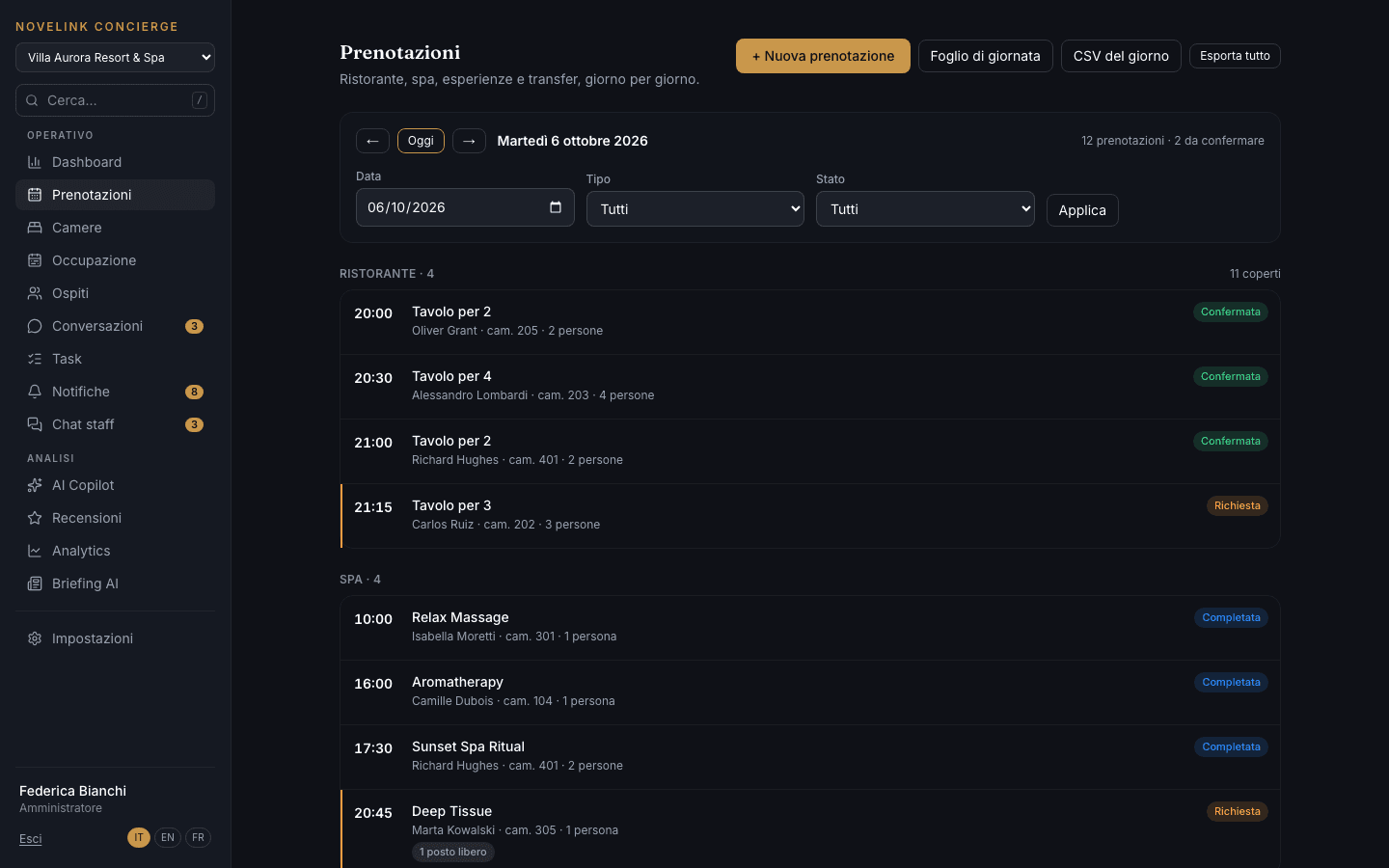The image size is (1389, 868).
Task: Open Dashboard in the sidebar
Action: [115, 162]
